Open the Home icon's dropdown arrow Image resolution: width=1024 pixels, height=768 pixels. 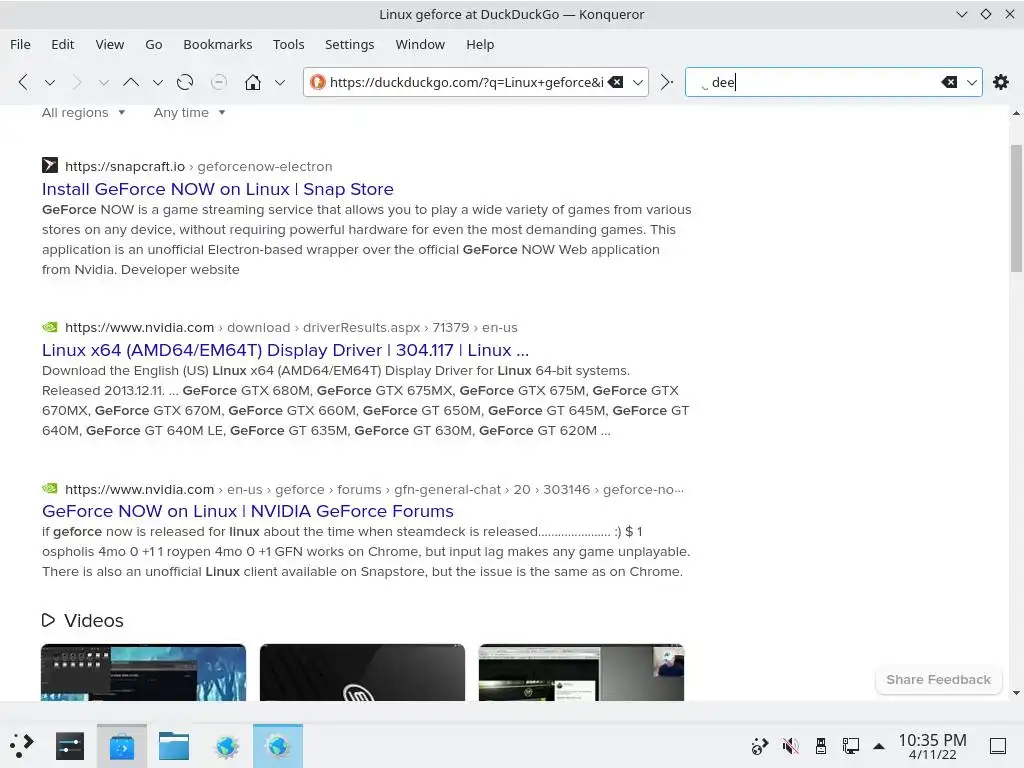tap(280, 82)
